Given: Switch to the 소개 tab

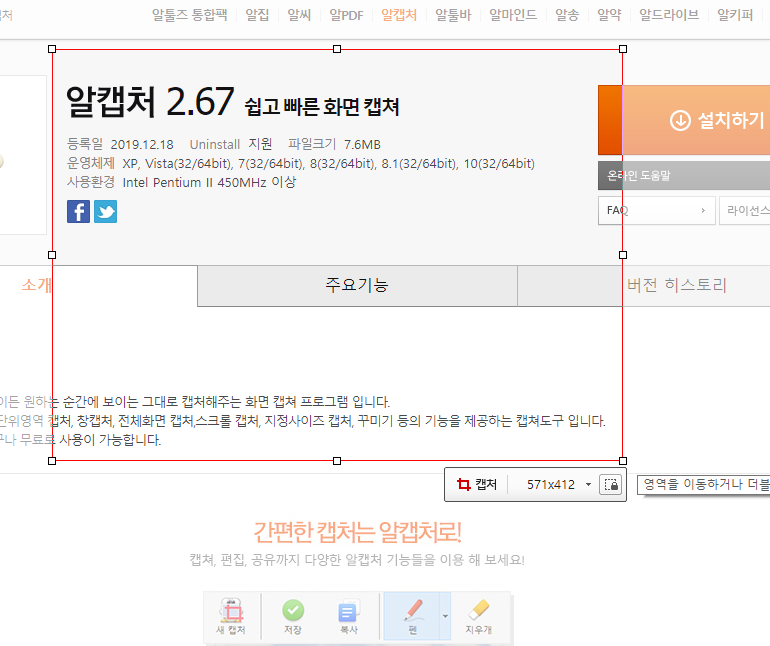Looking at the screenshot, I should (98, 285).
